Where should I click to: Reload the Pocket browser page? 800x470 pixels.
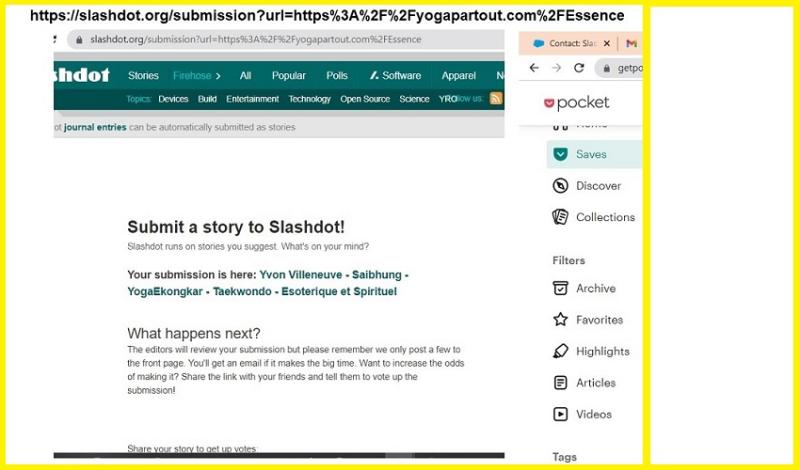[579, 68]
